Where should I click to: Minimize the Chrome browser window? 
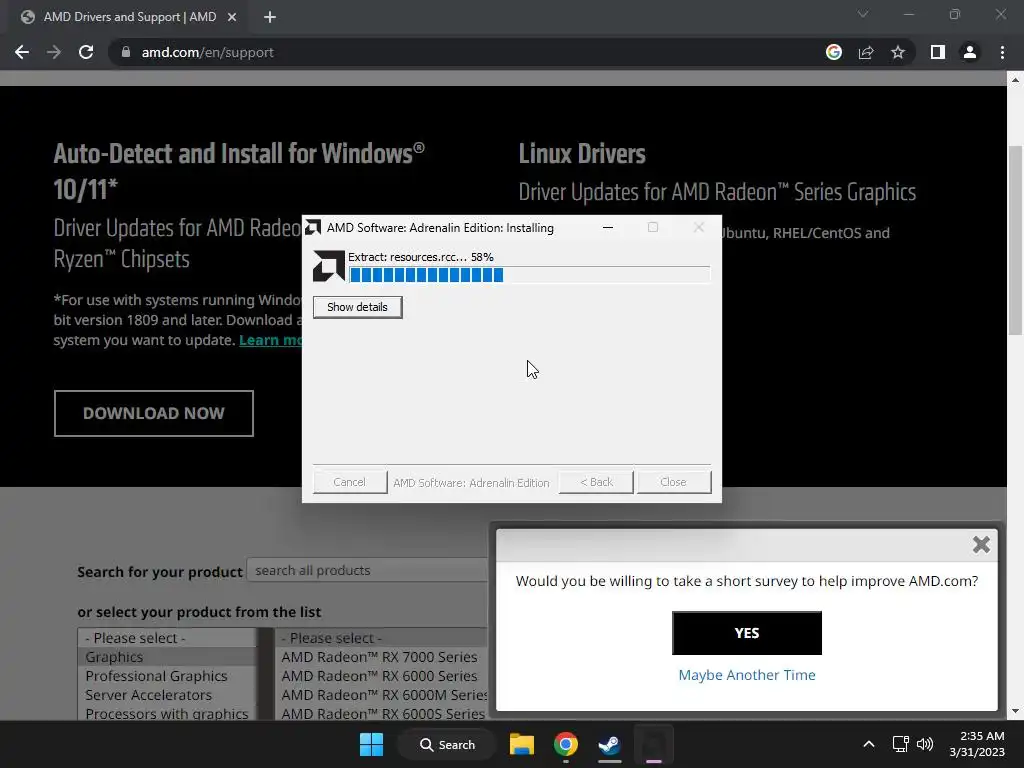point(908,14)
